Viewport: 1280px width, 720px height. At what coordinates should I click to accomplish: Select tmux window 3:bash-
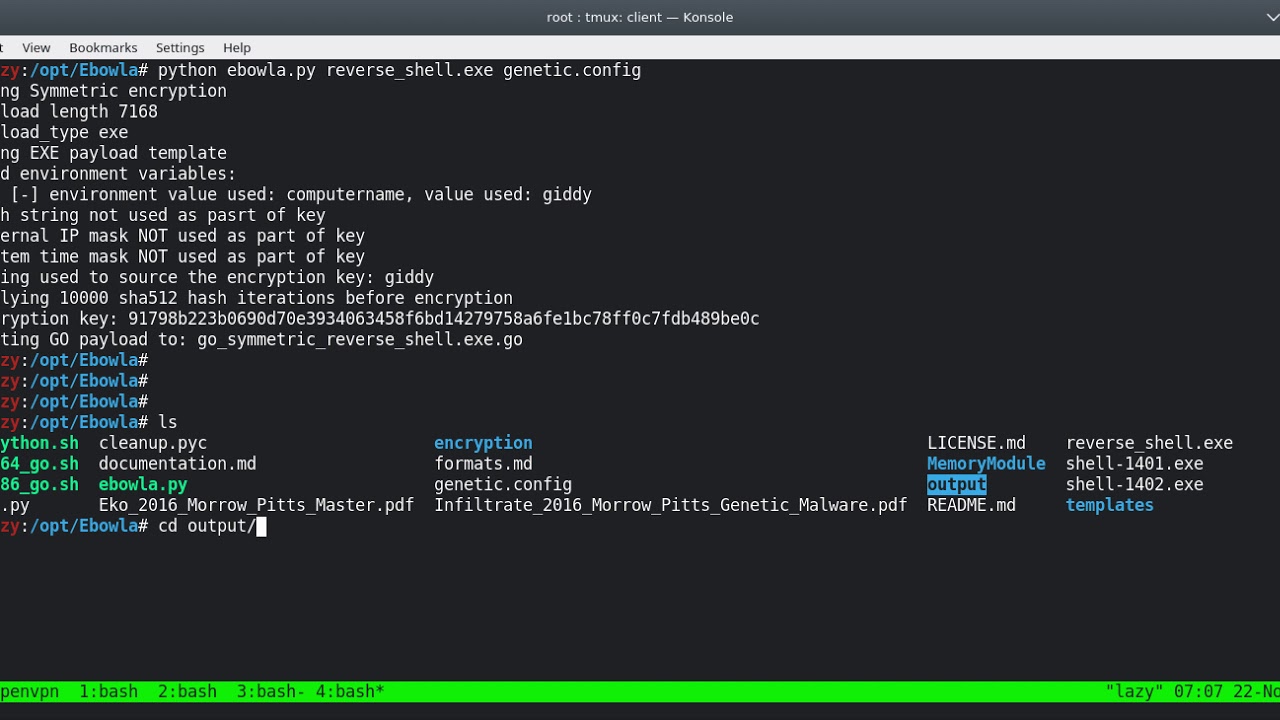tap(271, 691)
